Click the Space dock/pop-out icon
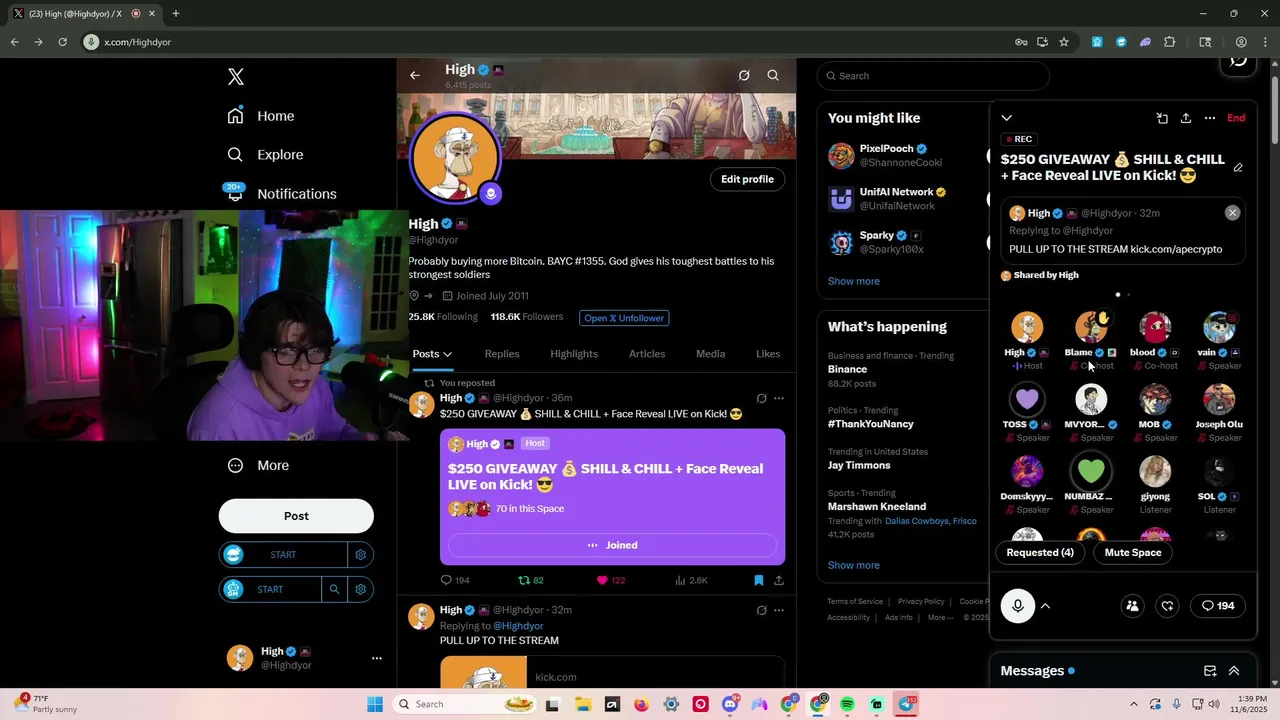This screenshot has width=1280, height=720. (x=1162, y=118)
